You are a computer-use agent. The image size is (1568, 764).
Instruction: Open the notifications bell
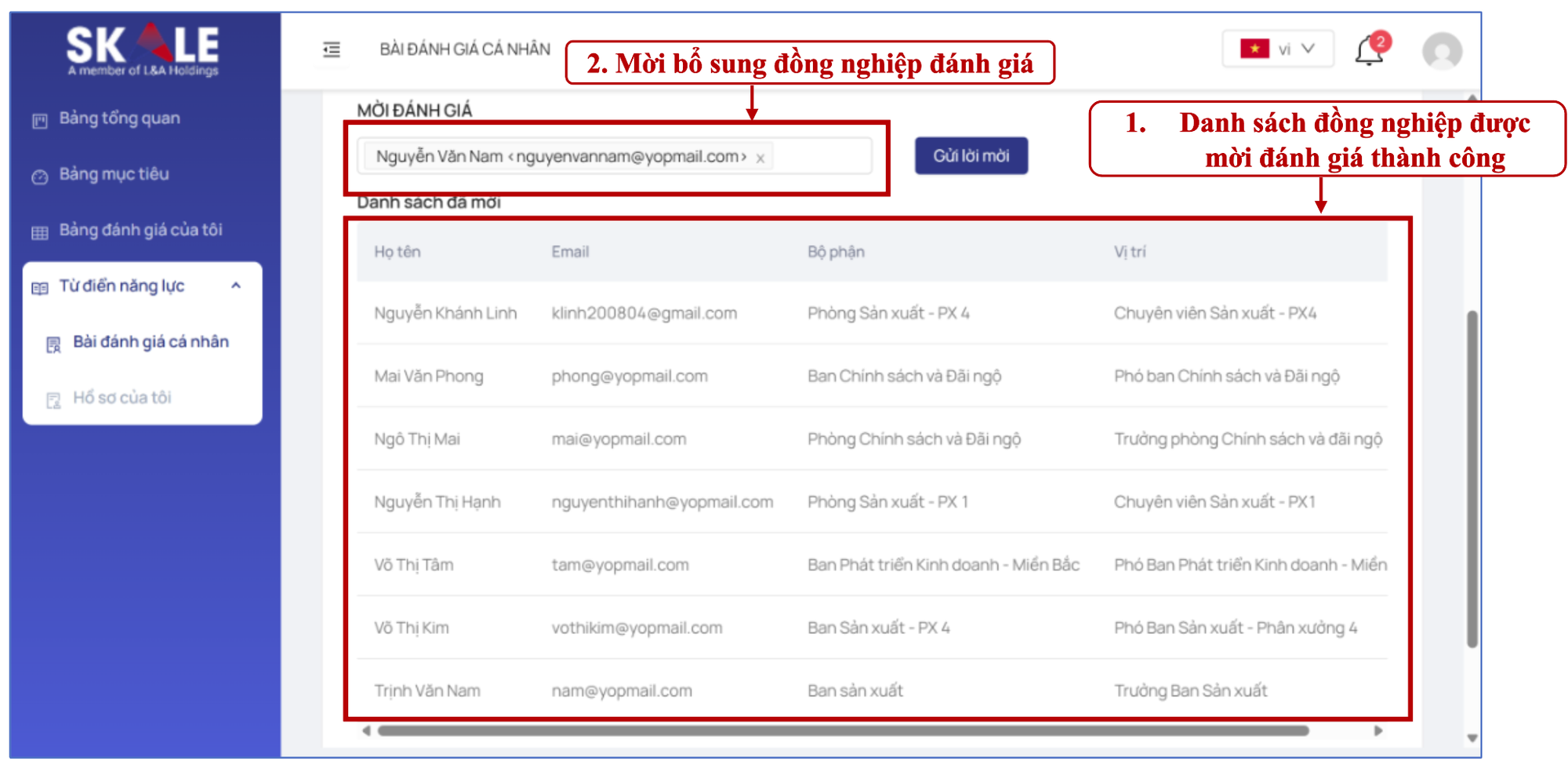pyautogui.click(x=1369, y=52)
